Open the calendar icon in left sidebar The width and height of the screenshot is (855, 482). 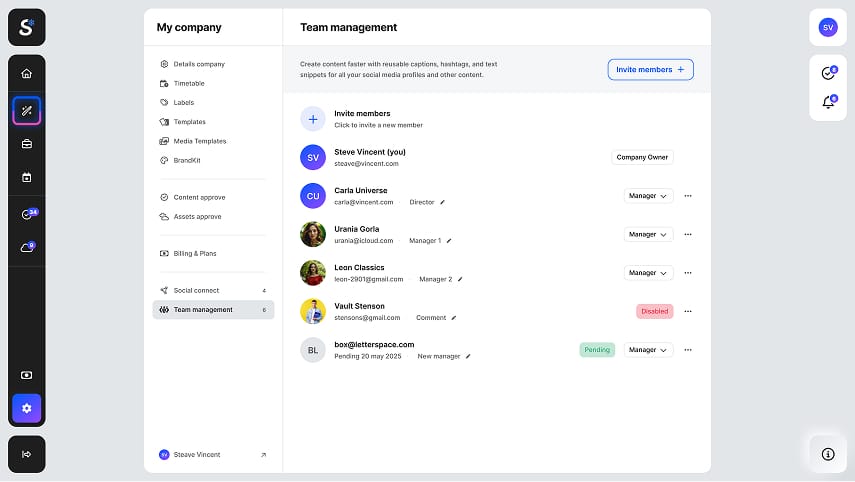click(x=26, y=177)
